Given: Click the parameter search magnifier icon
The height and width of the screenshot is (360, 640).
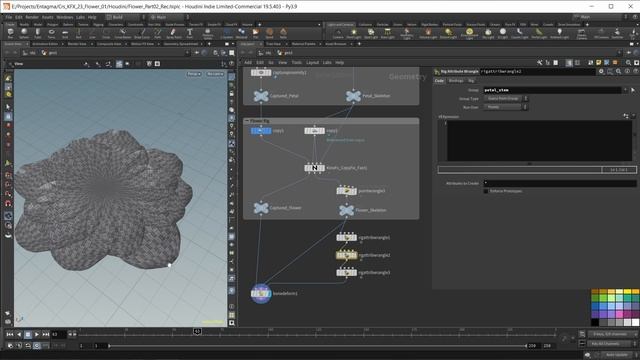Looking at the screenshot, I should coord(619,71).
